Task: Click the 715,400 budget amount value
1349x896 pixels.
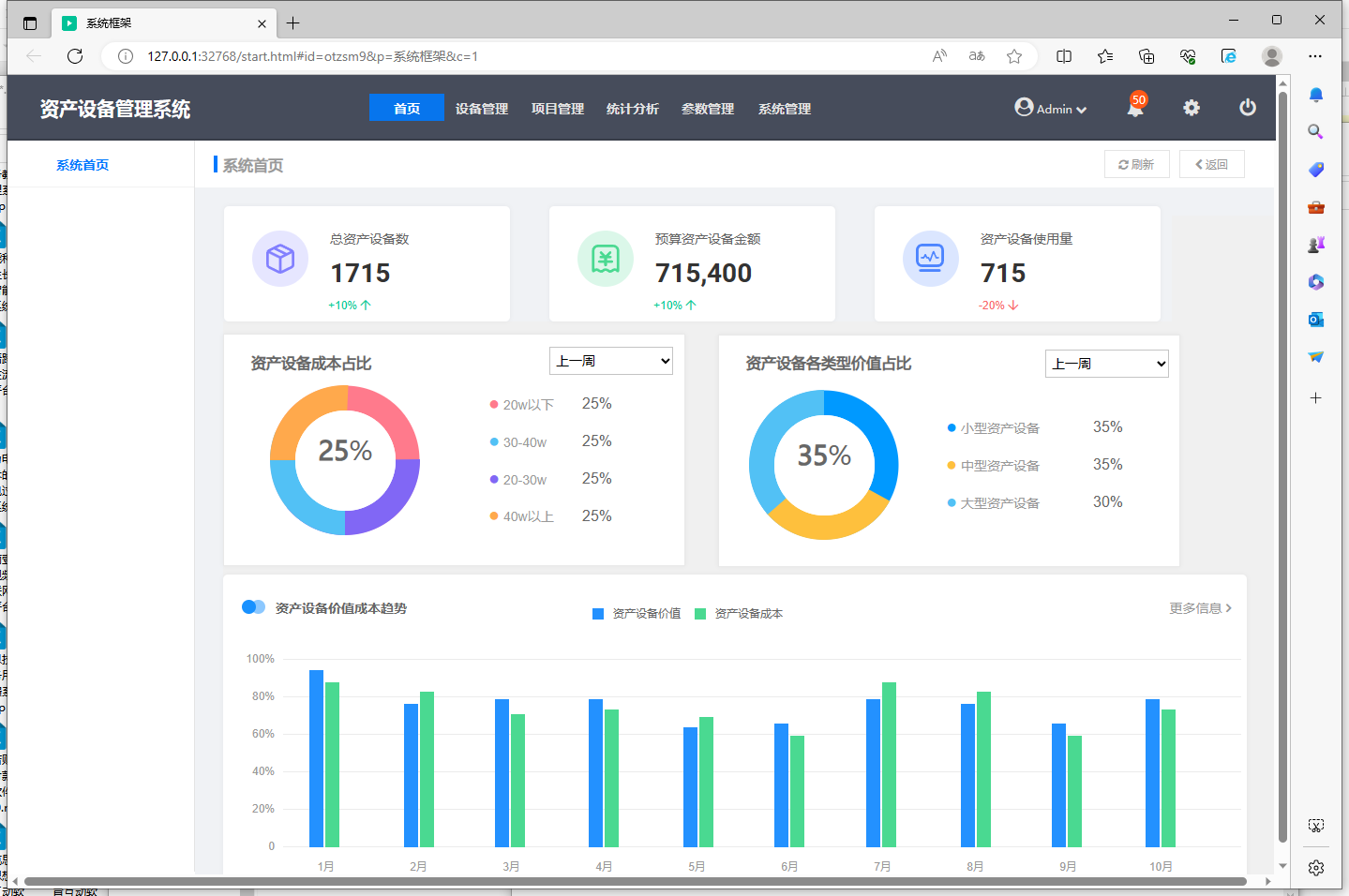Action: coord(703,273)
